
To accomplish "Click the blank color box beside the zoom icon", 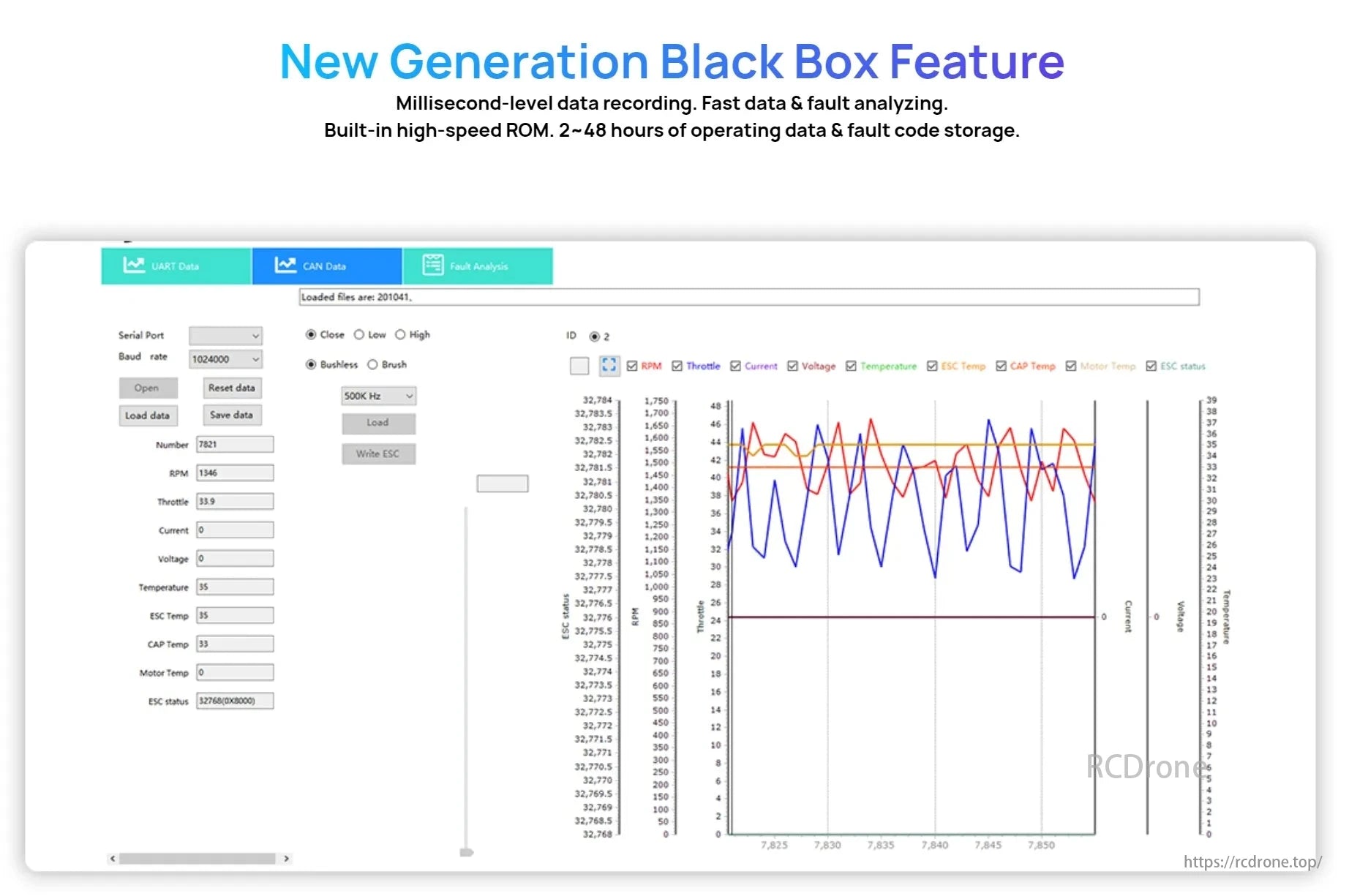I will 579,364.
